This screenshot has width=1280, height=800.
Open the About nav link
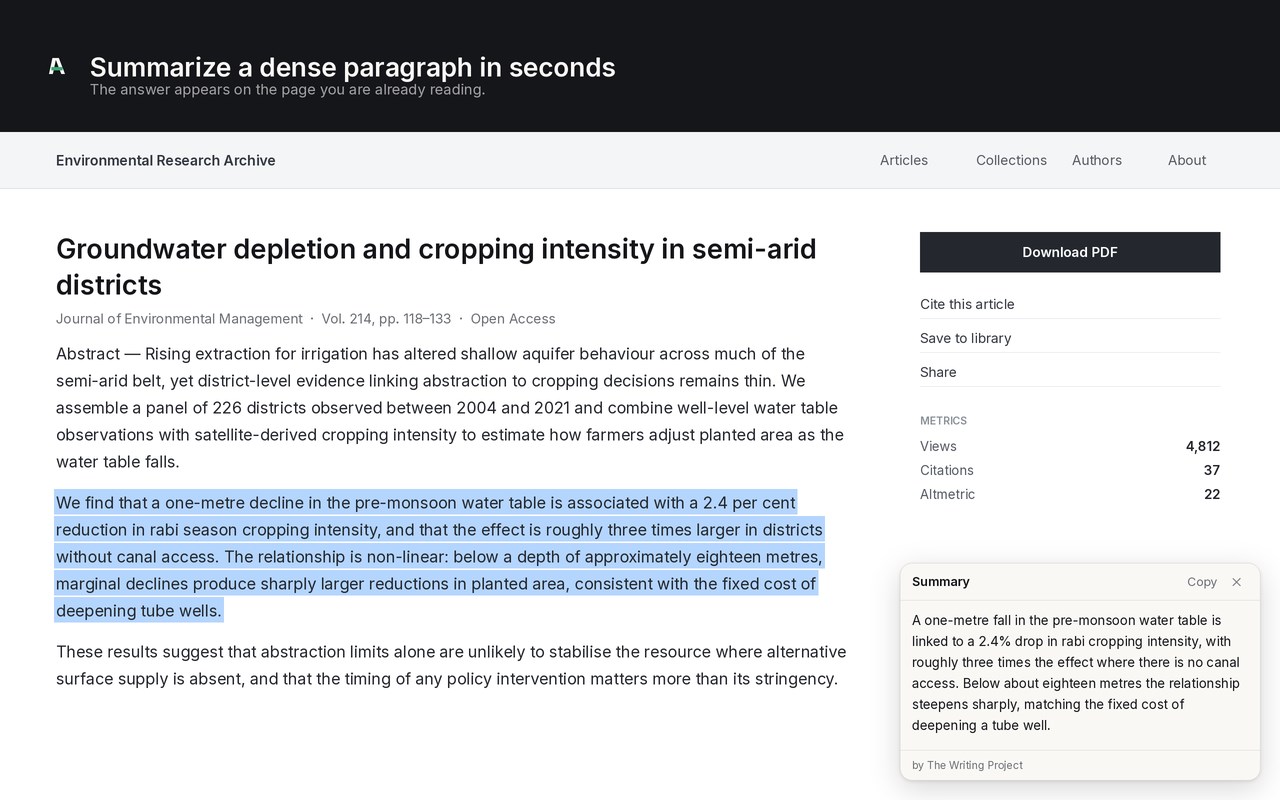tap(1187, 160)
